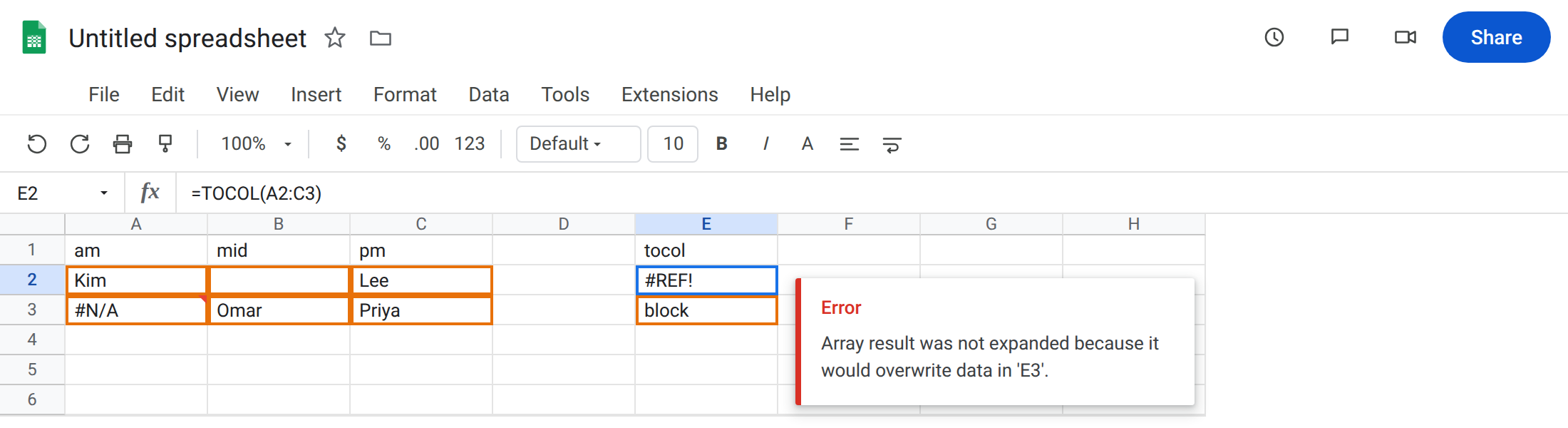
Task: Select row 4 header
Action: (32, 340)
